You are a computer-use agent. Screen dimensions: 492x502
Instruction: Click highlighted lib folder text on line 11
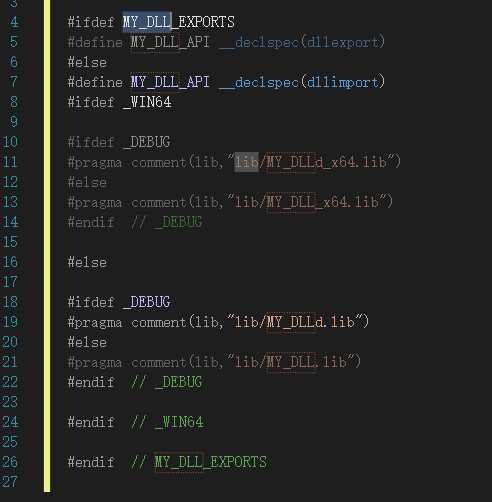pyautogui.click(x=246, y=162)
